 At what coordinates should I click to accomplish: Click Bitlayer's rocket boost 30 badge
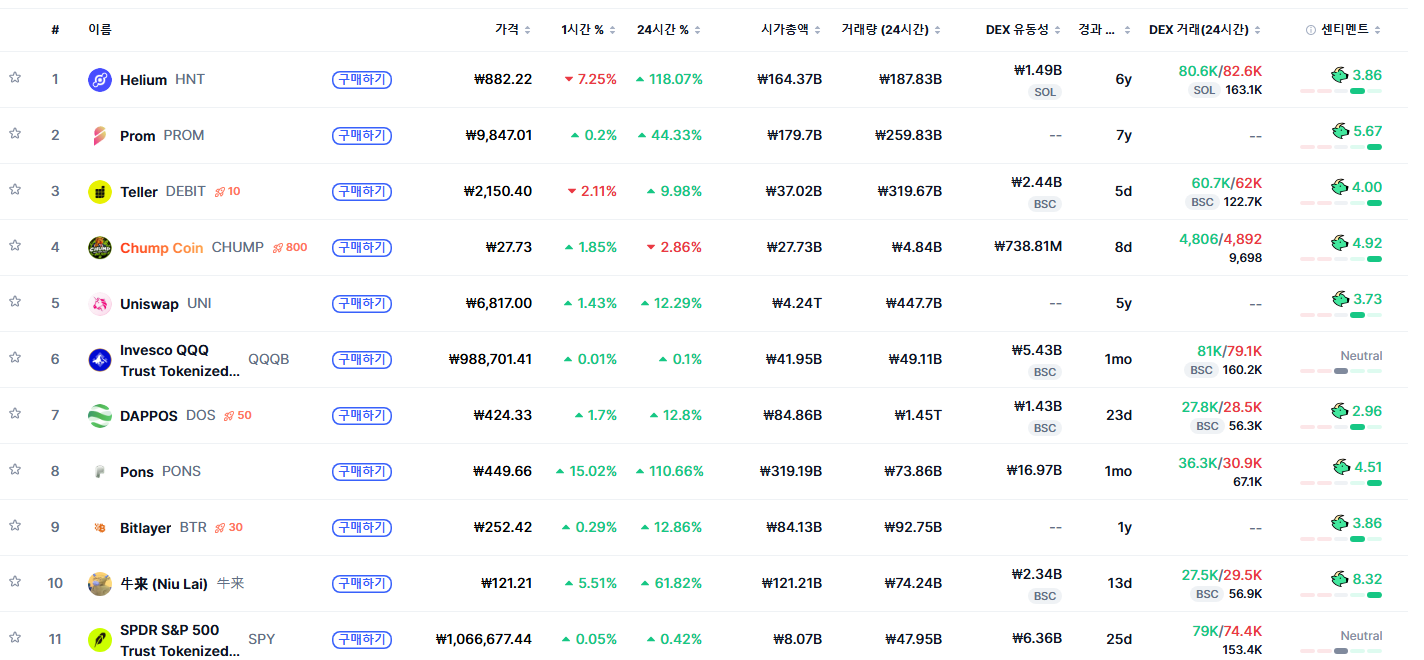point(229,527)
